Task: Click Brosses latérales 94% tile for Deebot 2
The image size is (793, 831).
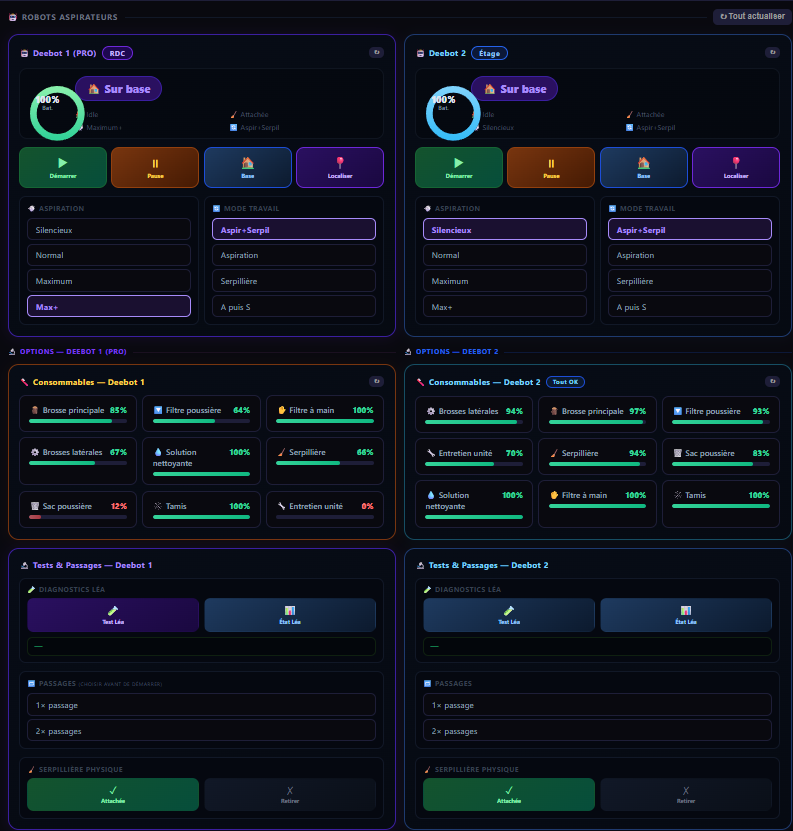Action: coord(474,414)
